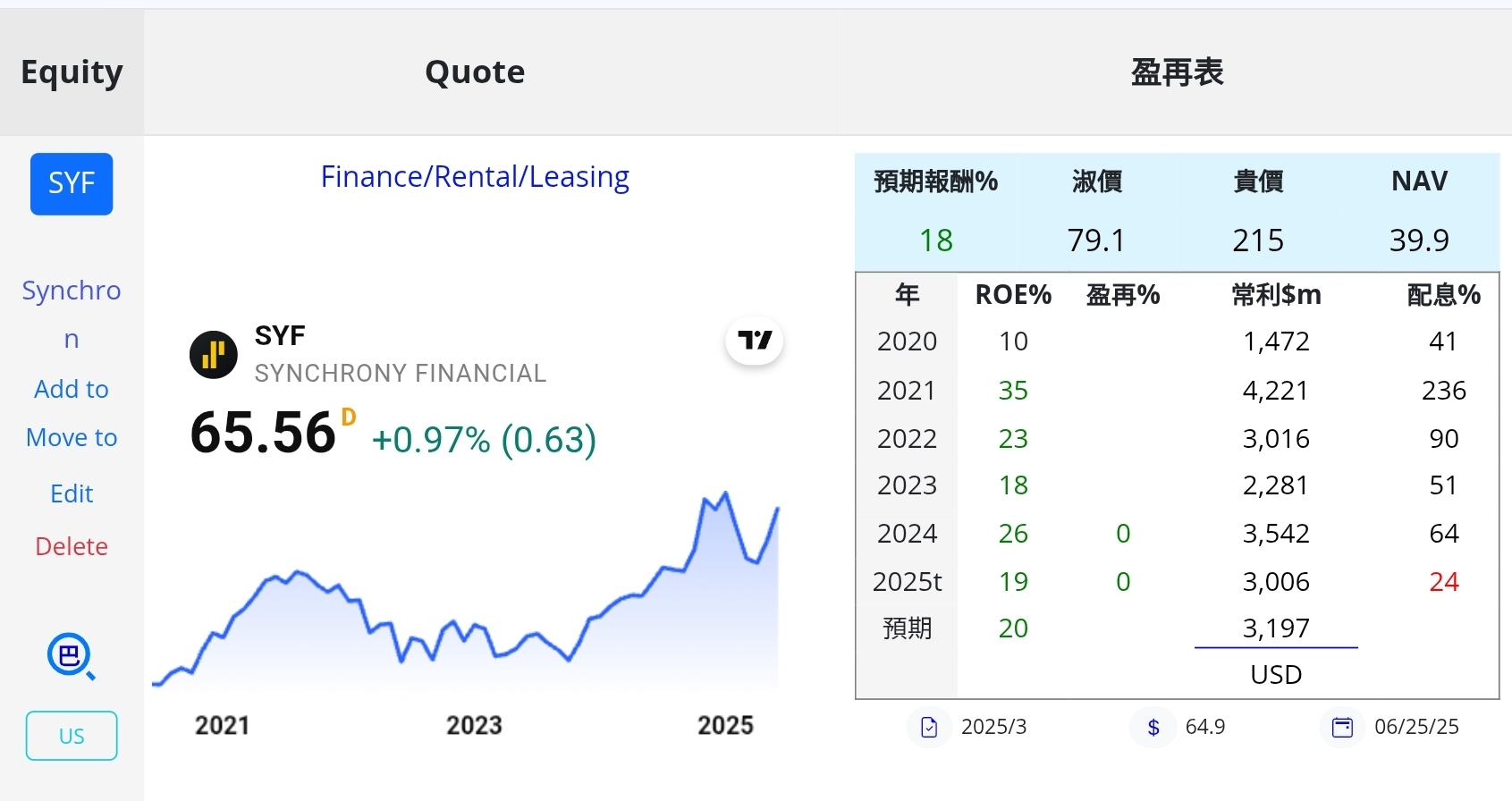The image size is (1512, 801).
Task: Click the 2022 profit value 3,016
Action: pos(1276,439)
